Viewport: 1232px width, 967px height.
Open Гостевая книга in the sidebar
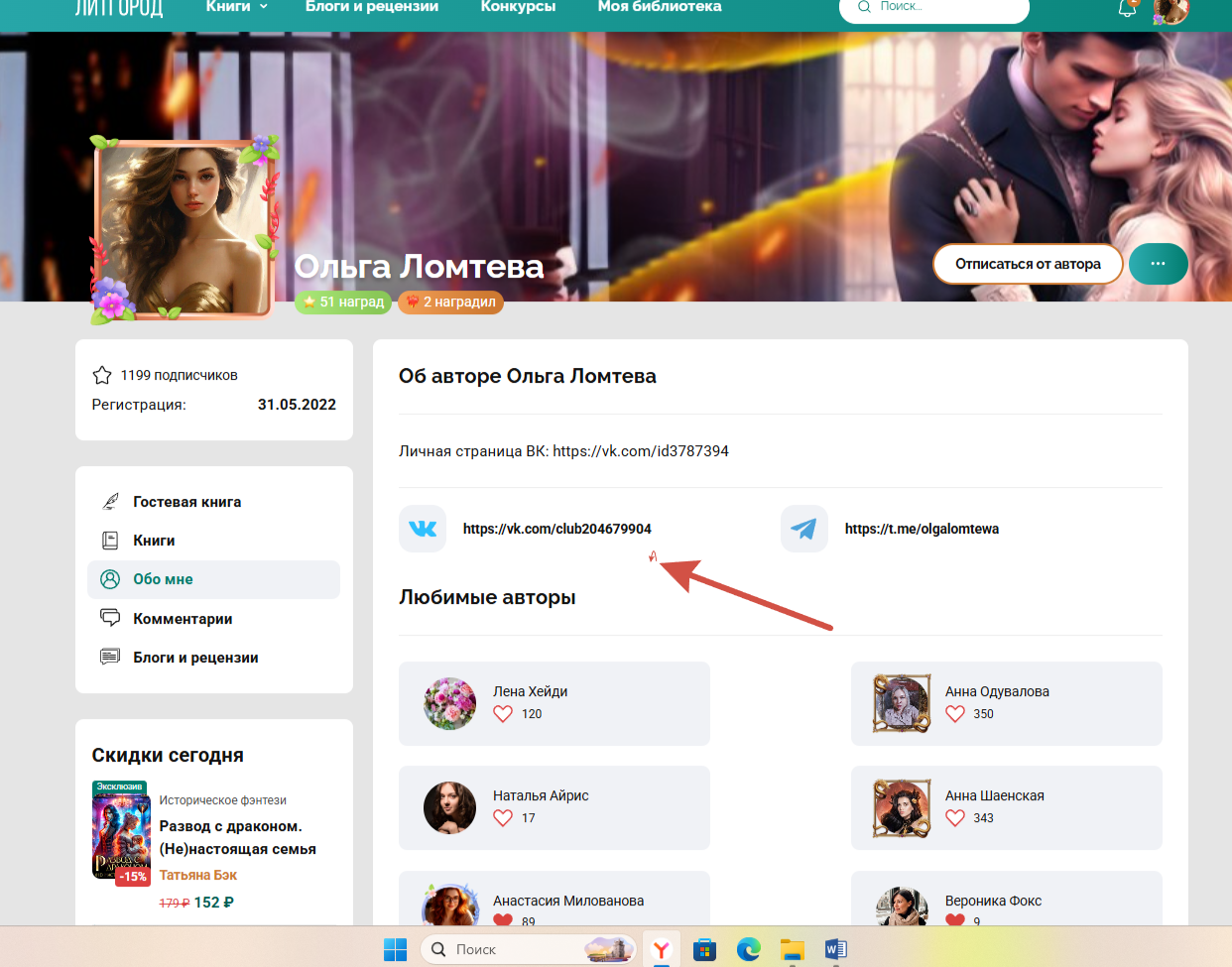(x=186, y=502)
